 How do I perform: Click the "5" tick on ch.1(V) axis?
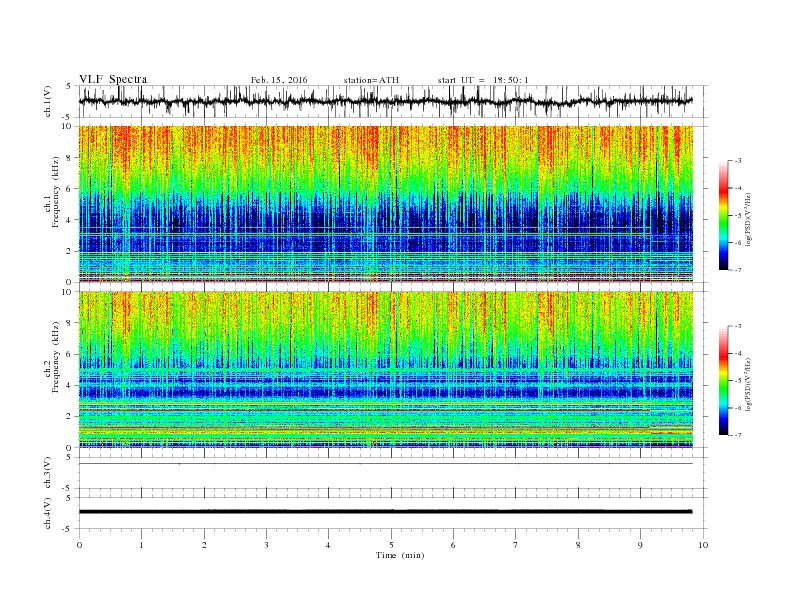tap(70, 86)
